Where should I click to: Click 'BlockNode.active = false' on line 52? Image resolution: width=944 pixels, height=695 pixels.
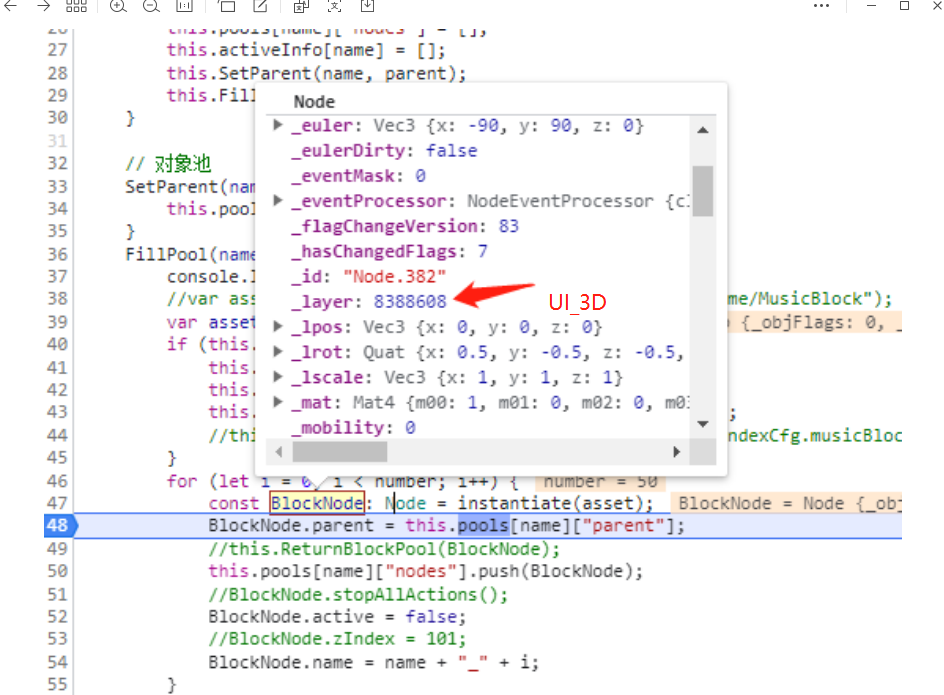(x=337, y=617)
